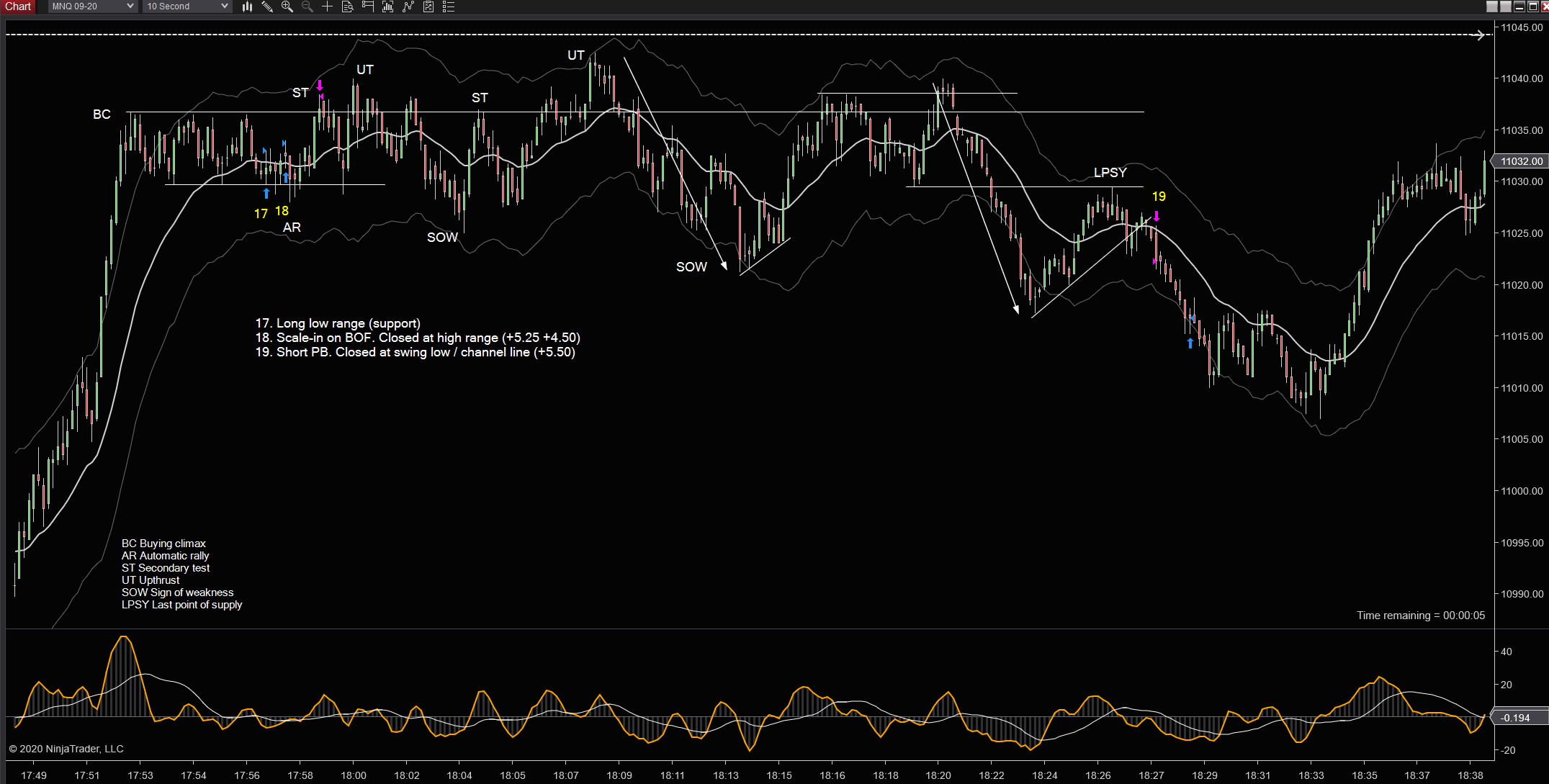Click the 10990.00 price axis label
The height and width of the screenshot is (784, 1549).
[1522, 594]
